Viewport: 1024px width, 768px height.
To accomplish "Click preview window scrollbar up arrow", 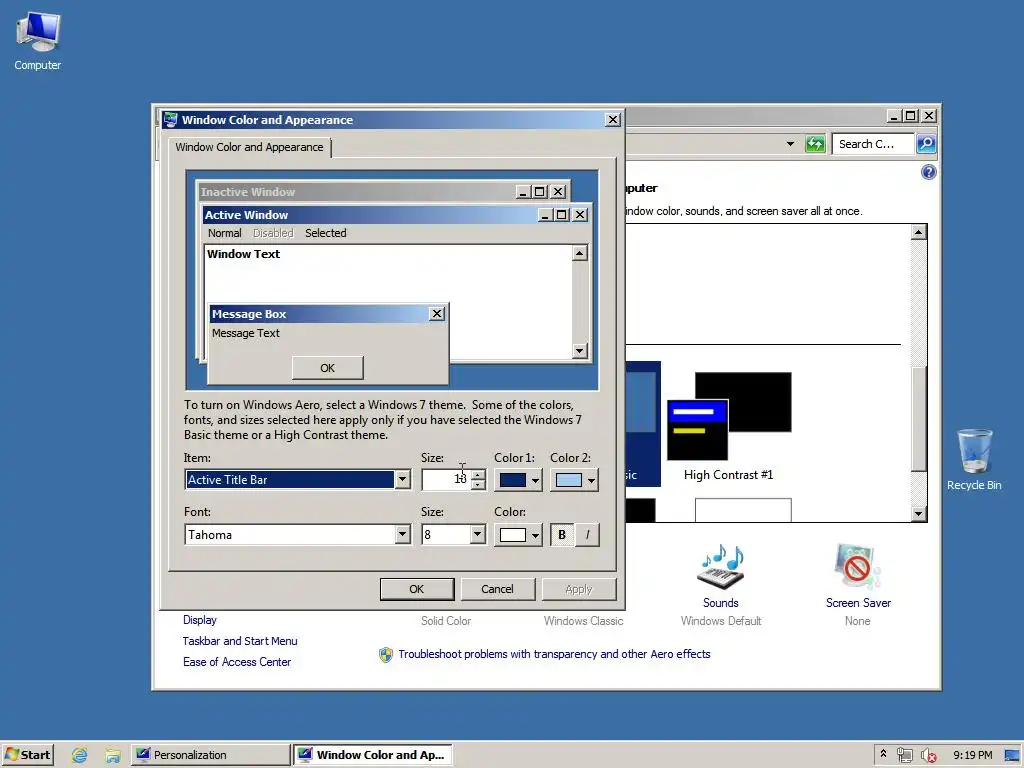I will tap(579, 253).
